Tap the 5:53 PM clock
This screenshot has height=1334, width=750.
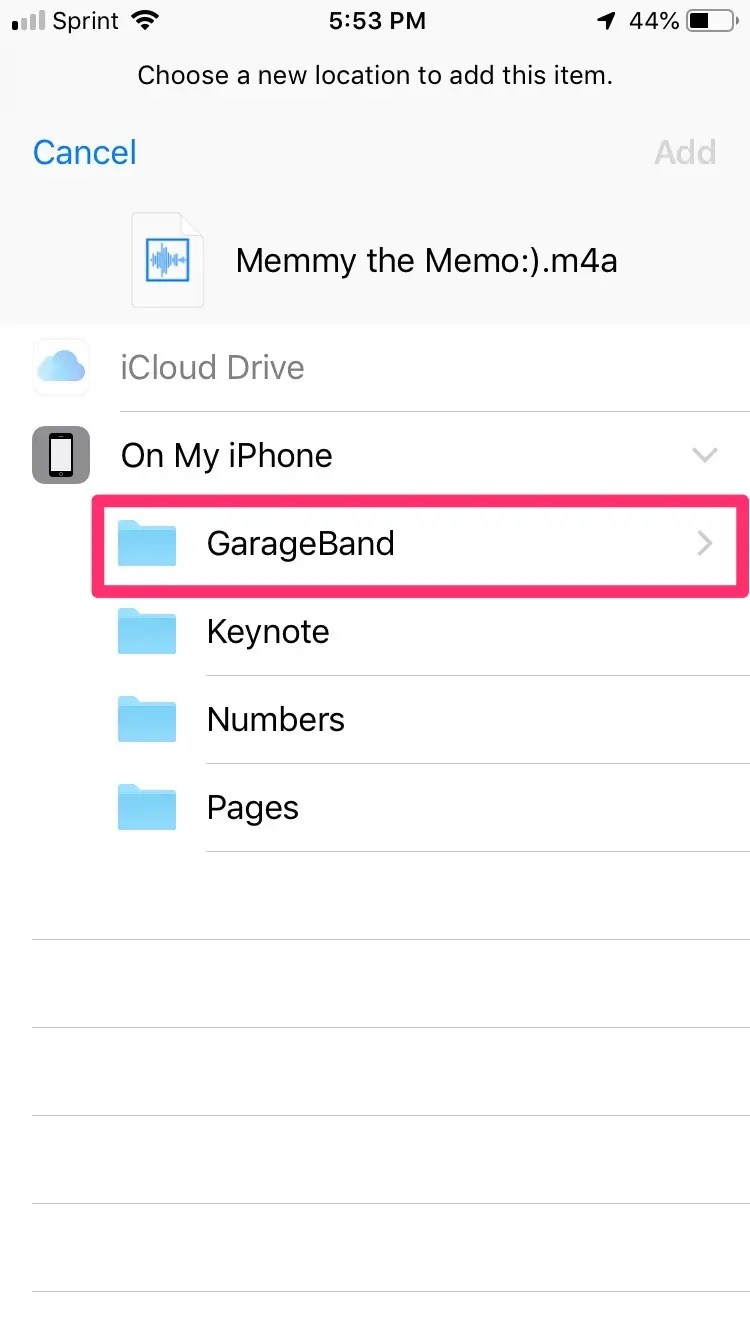pos(377,20)
